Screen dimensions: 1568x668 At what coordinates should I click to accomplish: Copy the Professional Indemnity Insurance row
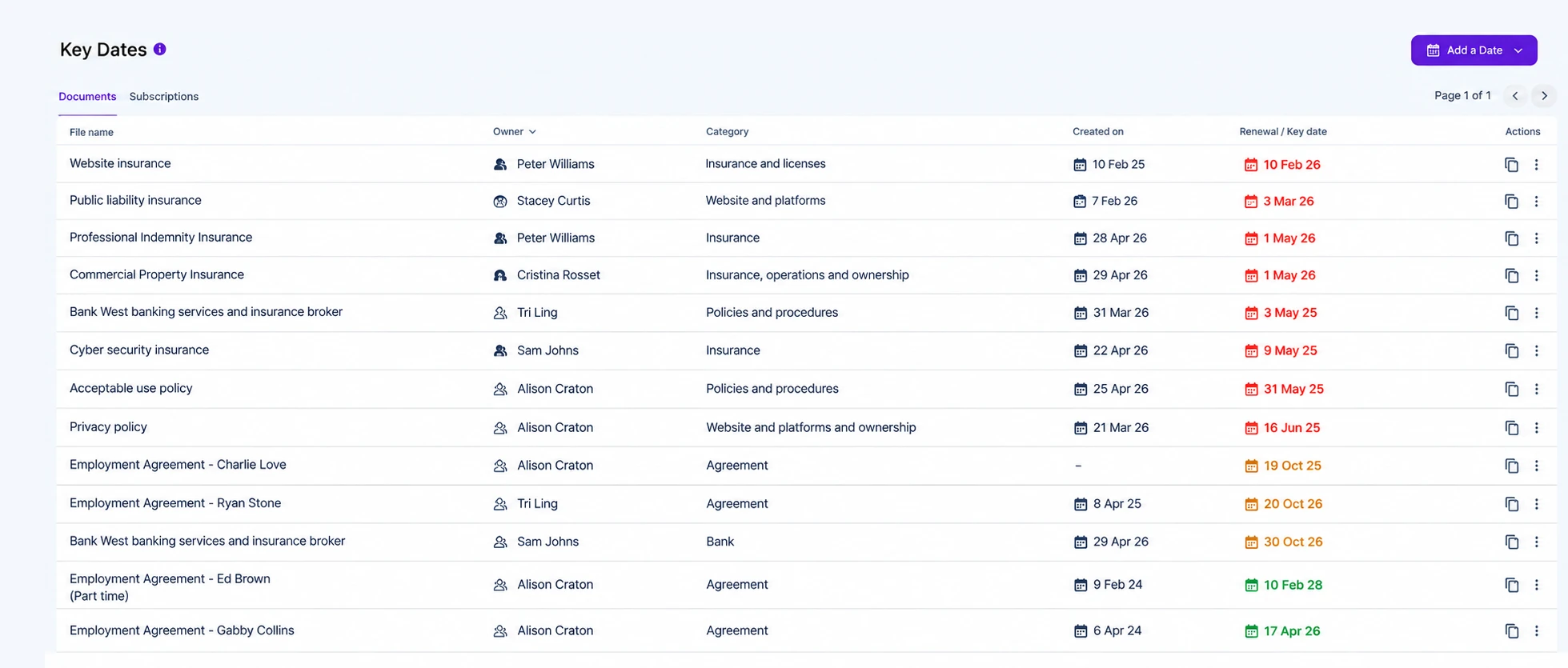click(x=1511, y=238)
